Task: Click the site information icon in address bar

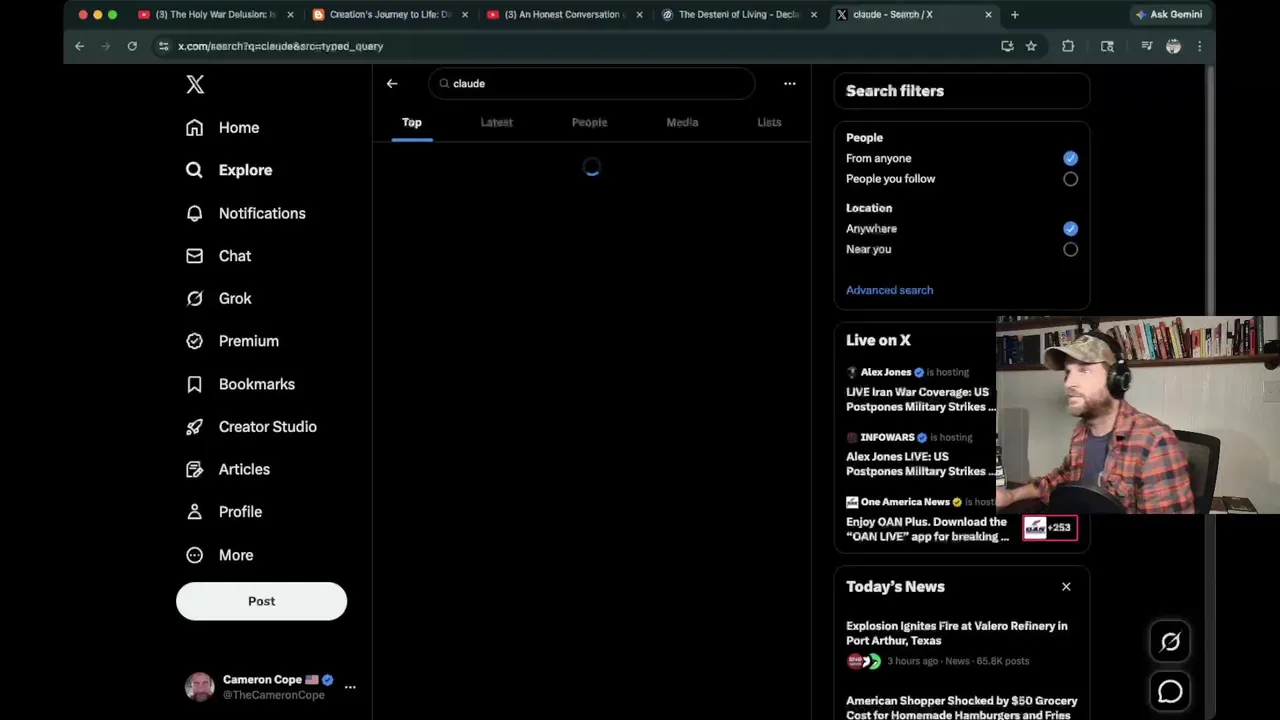Action: point(164,46)
